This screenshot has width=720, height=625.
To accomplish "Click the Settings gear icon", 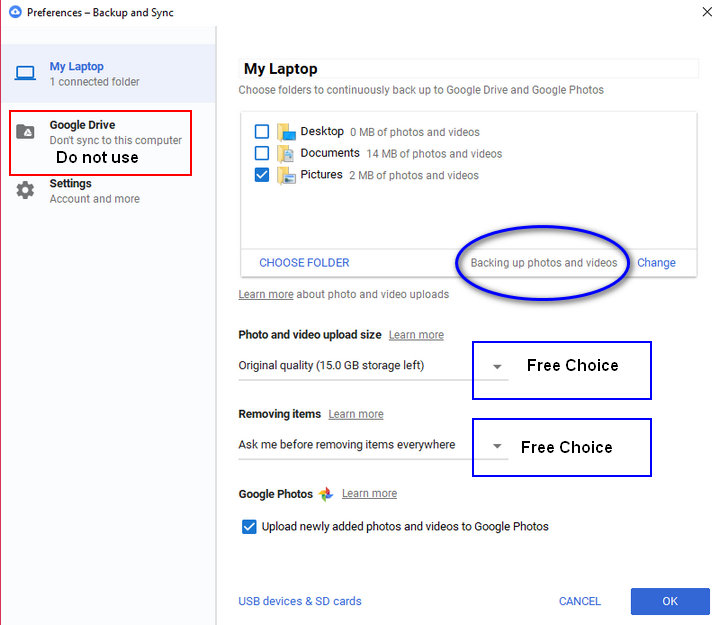I will tap(25, 190).
